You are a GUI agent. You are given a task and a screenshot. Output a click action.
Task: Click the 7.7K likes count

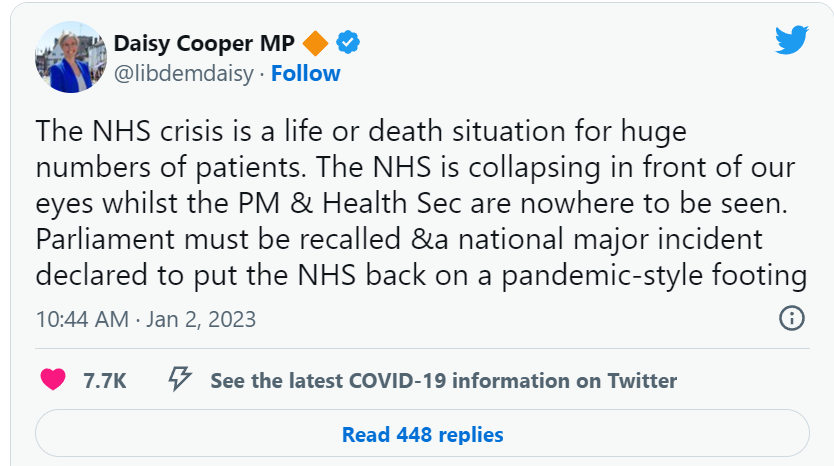[104, 381]
